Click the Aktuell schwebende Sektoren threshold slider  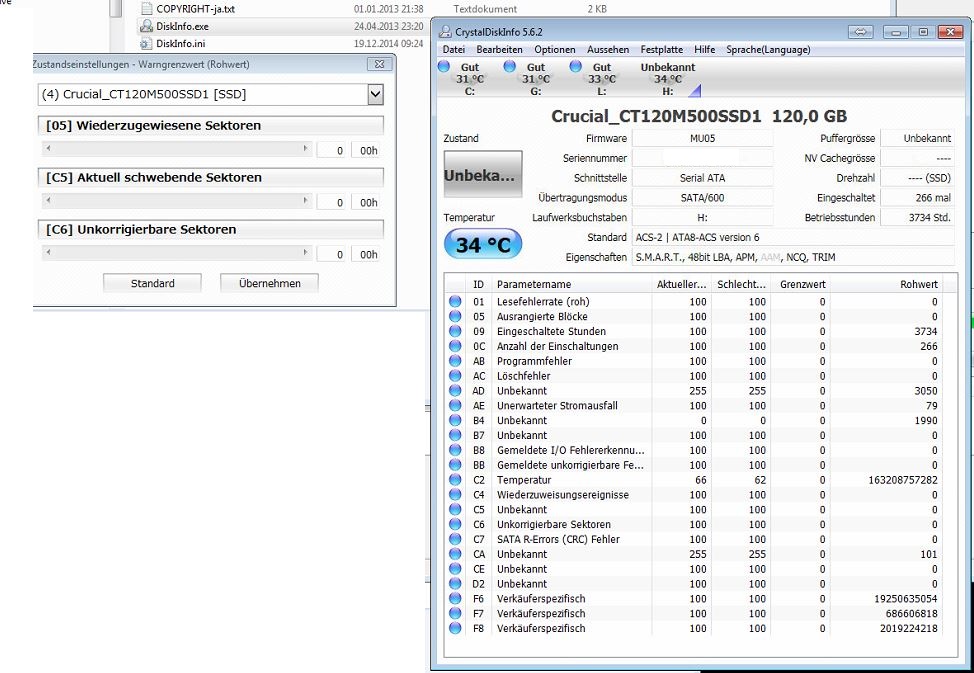[x=177, y=201]
